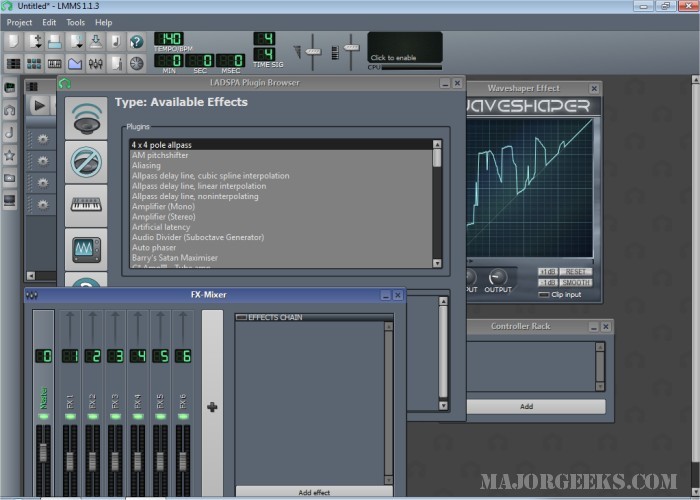Mute FX 5 channel LED
Screen dimensions: 700x500
click(160, 417)
